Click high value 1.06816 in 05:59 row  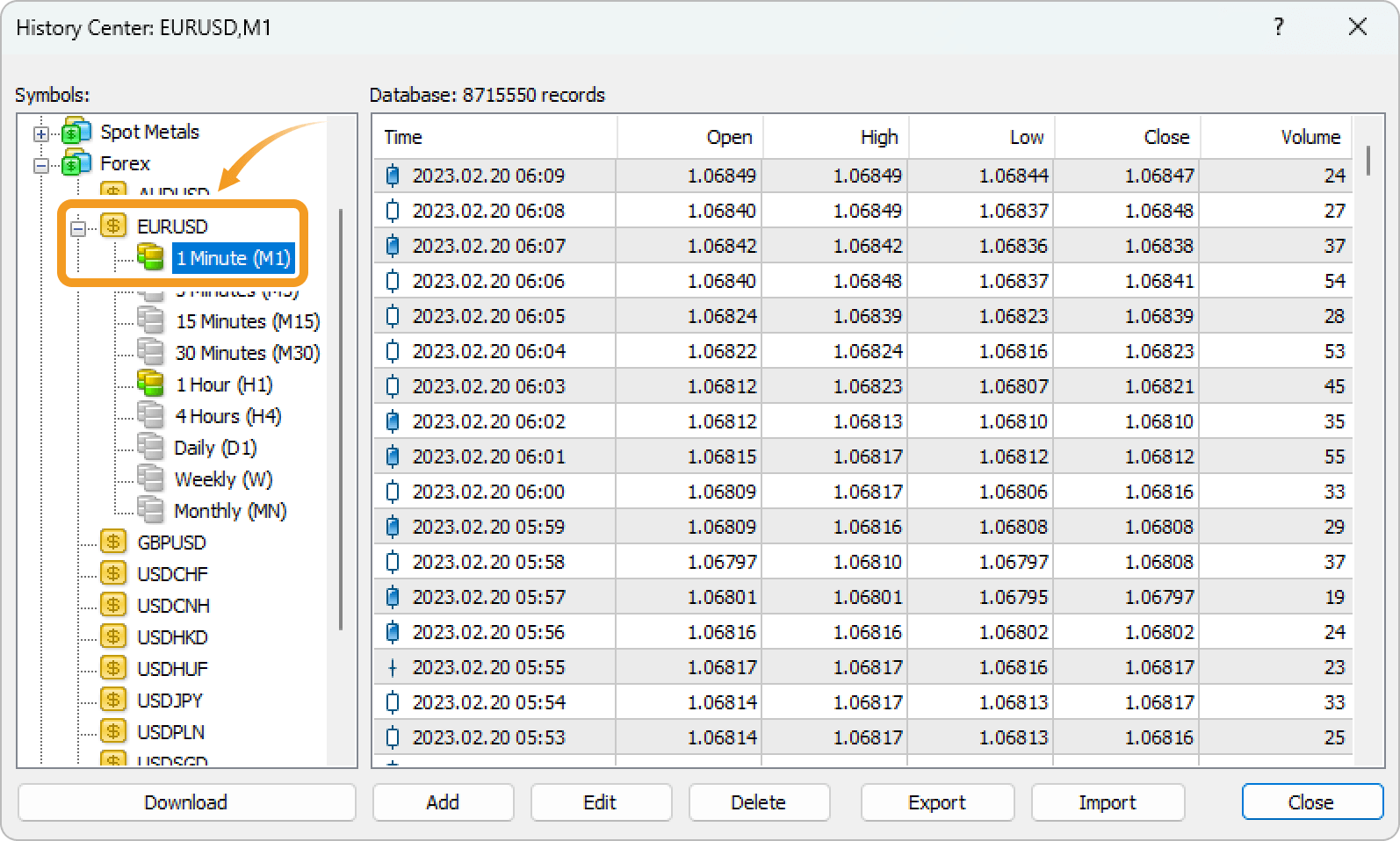(868, 527)
